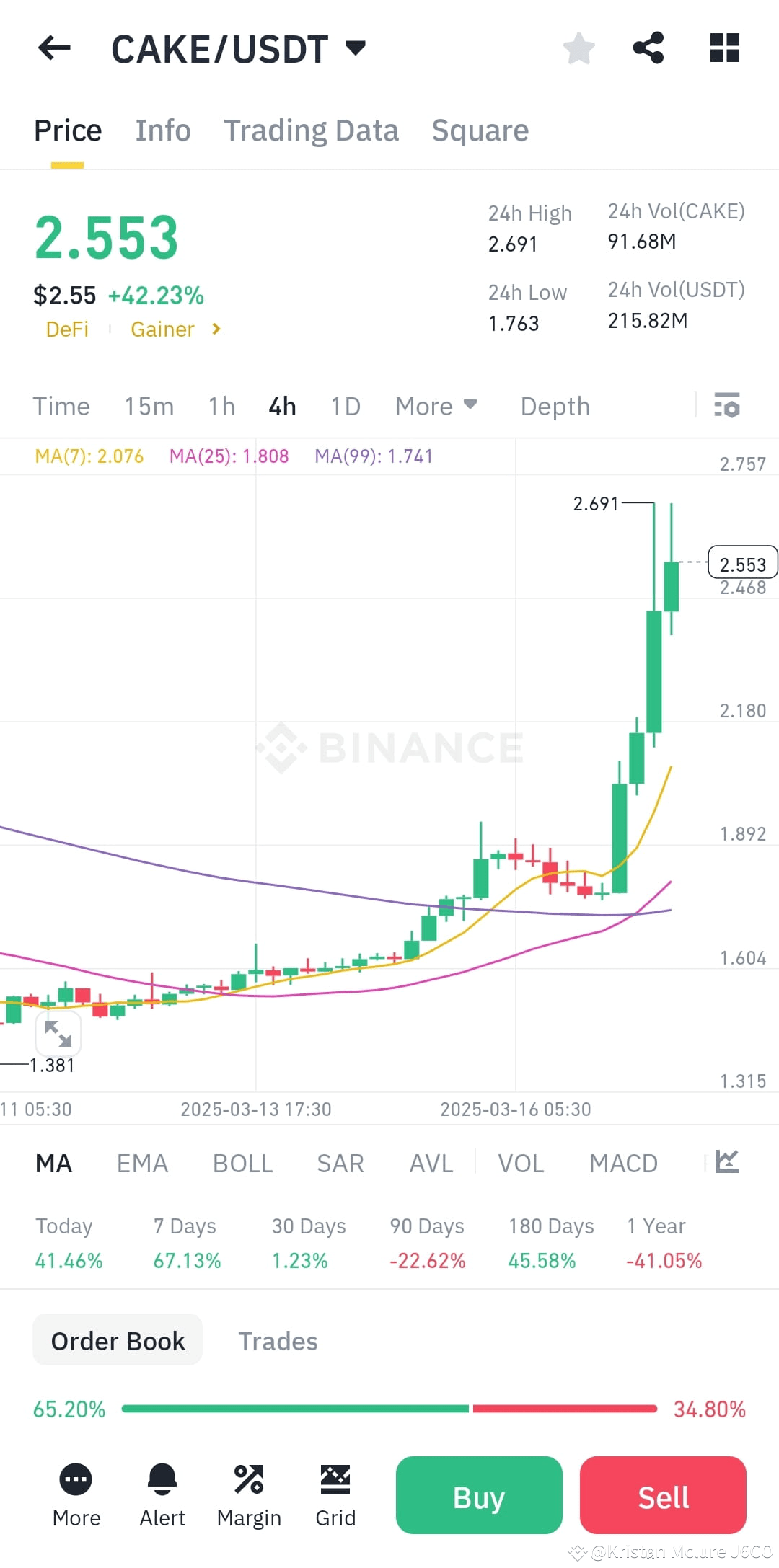
Task: Open the share options via the share icon
Action: tap(648, 48)
